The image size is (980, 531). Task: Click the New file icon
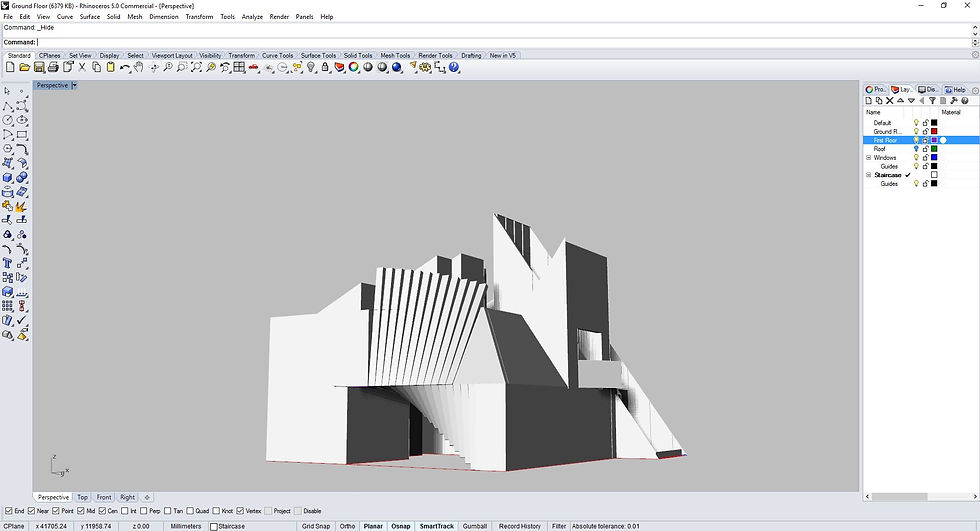10,67
